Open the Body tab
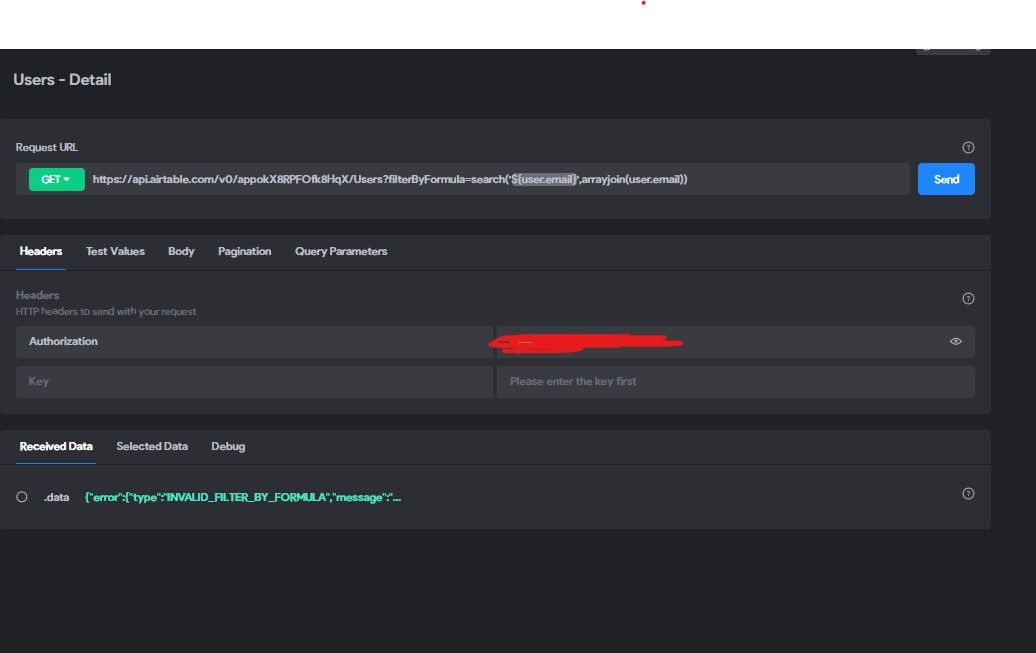This screenshot has height=653, width=1036. point(181,251)
